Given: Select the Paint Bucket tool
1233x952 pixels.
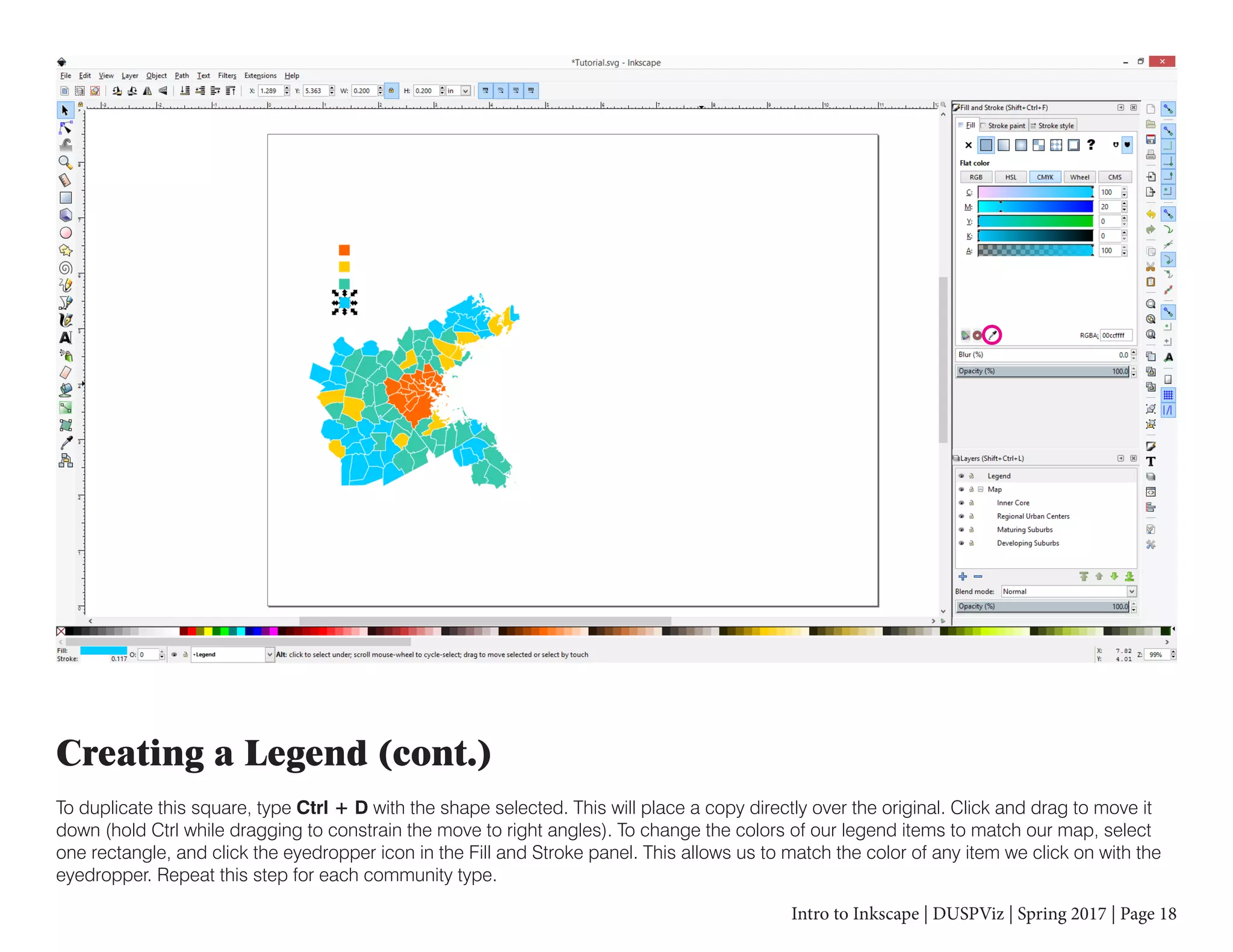Looking at the screenshot, I should 66,390.
